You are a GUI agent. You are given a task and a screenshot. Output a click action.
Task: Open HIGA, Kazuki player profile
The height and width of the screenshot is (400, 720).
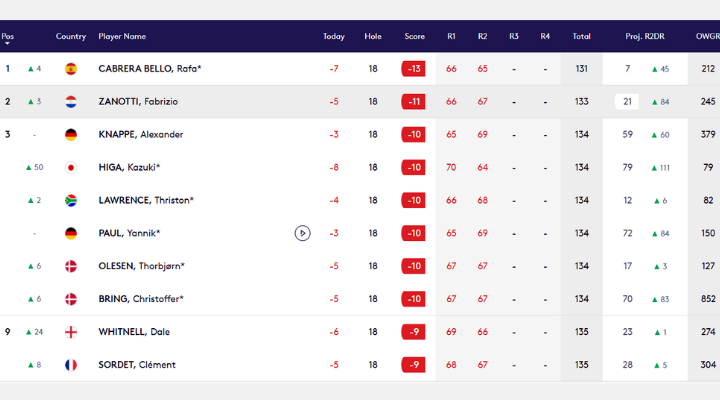click(129, 168)
